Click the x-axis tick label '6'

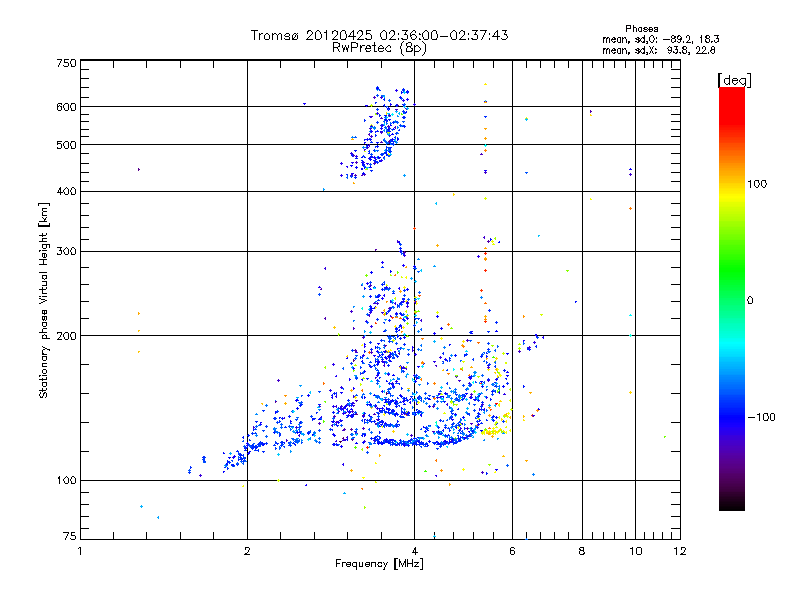[x=512, y=551]
